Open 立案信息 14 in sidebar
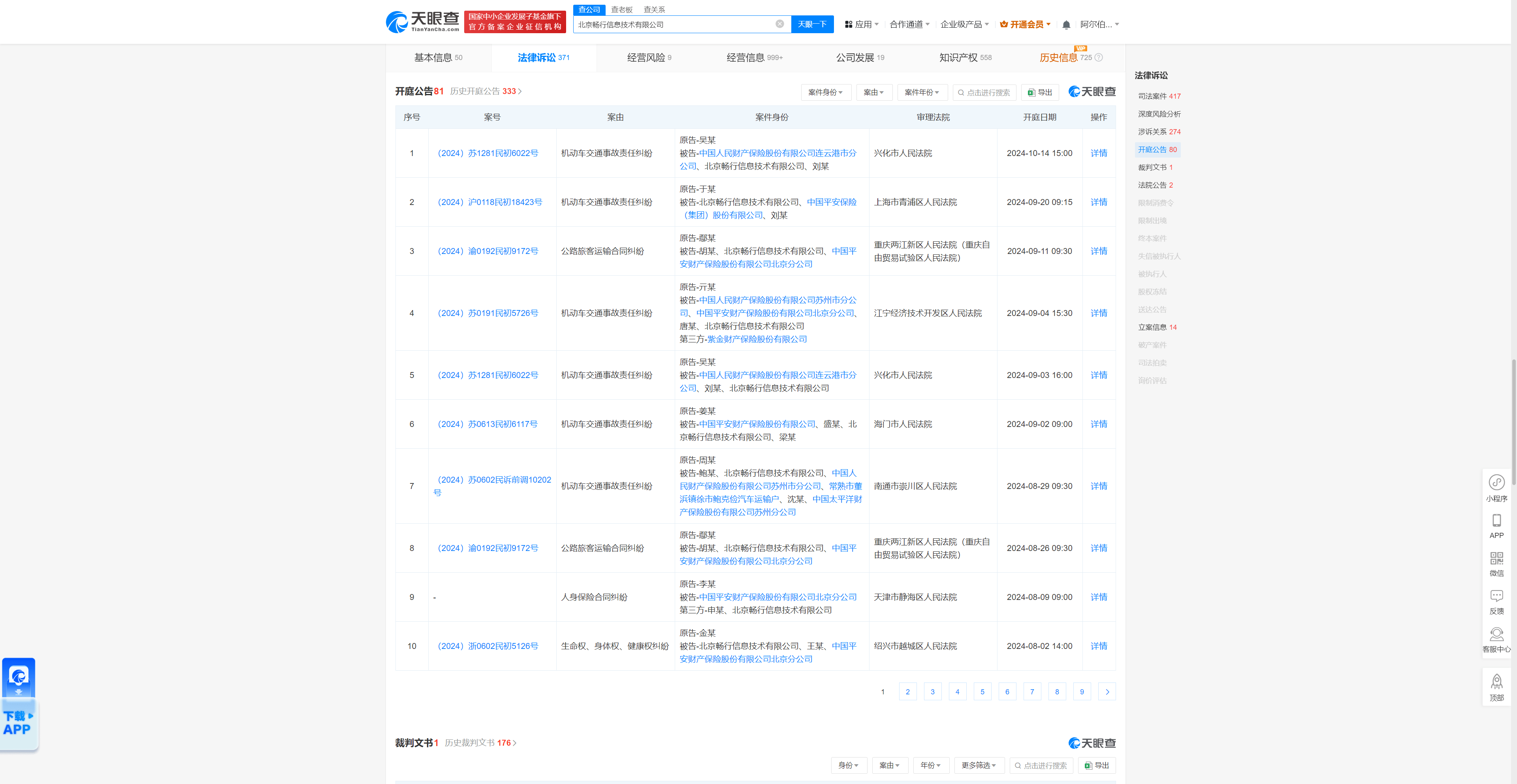1517x784 pixels. tap(1157, 327)
